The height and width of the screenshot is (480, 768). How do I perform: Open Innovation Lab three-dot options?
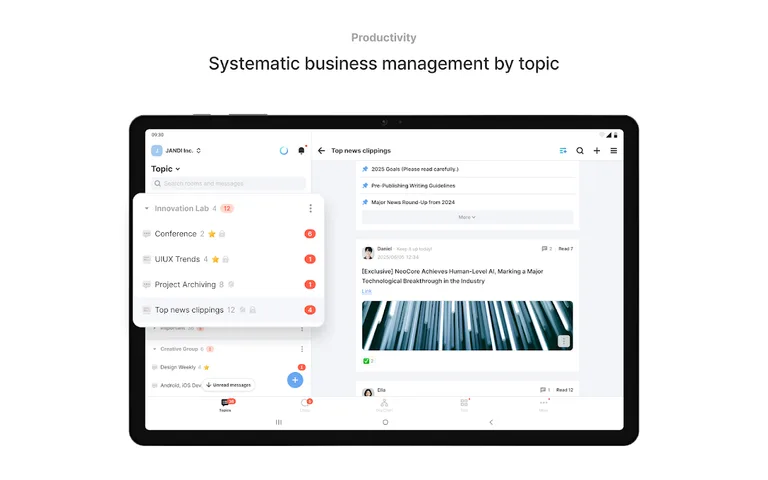[x=310, y=209]
